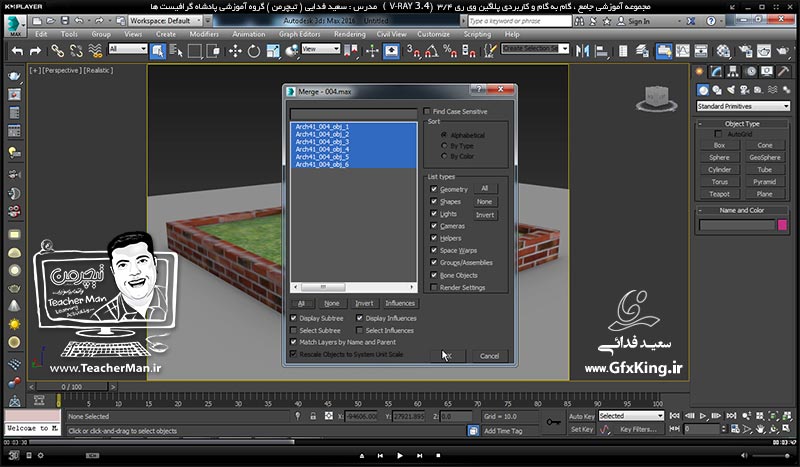Open the Customize menu

434,34
